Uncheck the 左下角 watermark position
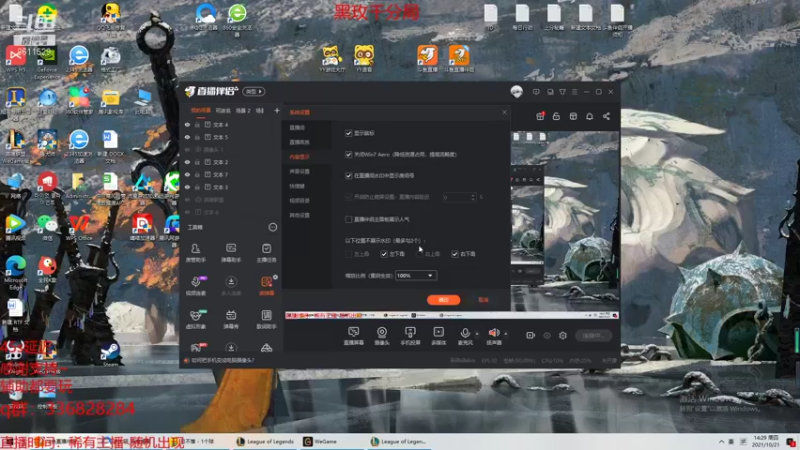Image resolution: width=800 pixels, height=450 pixels. coord(384,254)
